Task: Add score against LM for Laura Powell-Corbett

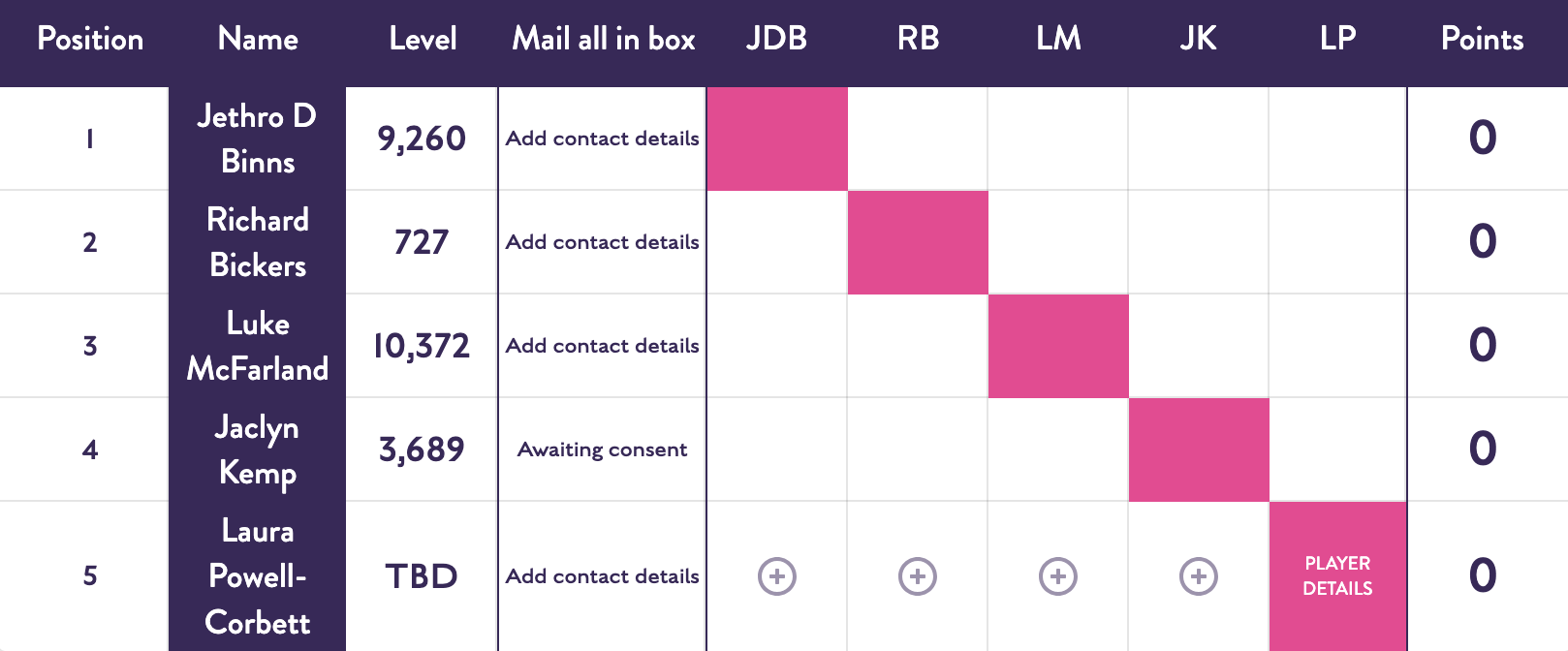Action: [1058, 576]
